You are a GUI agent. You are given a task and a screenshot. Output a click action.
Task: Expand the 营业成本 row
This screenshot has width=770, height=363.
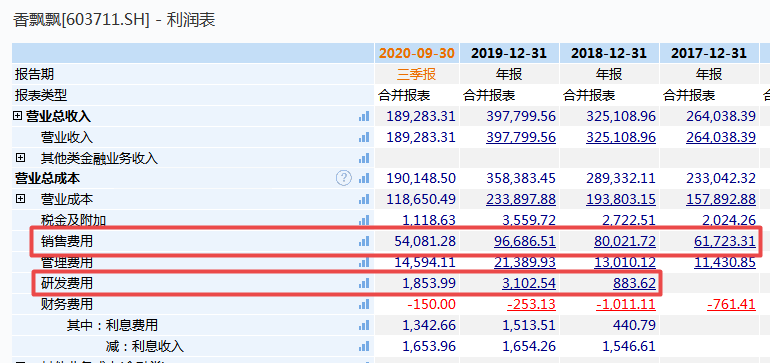(20, 199)
